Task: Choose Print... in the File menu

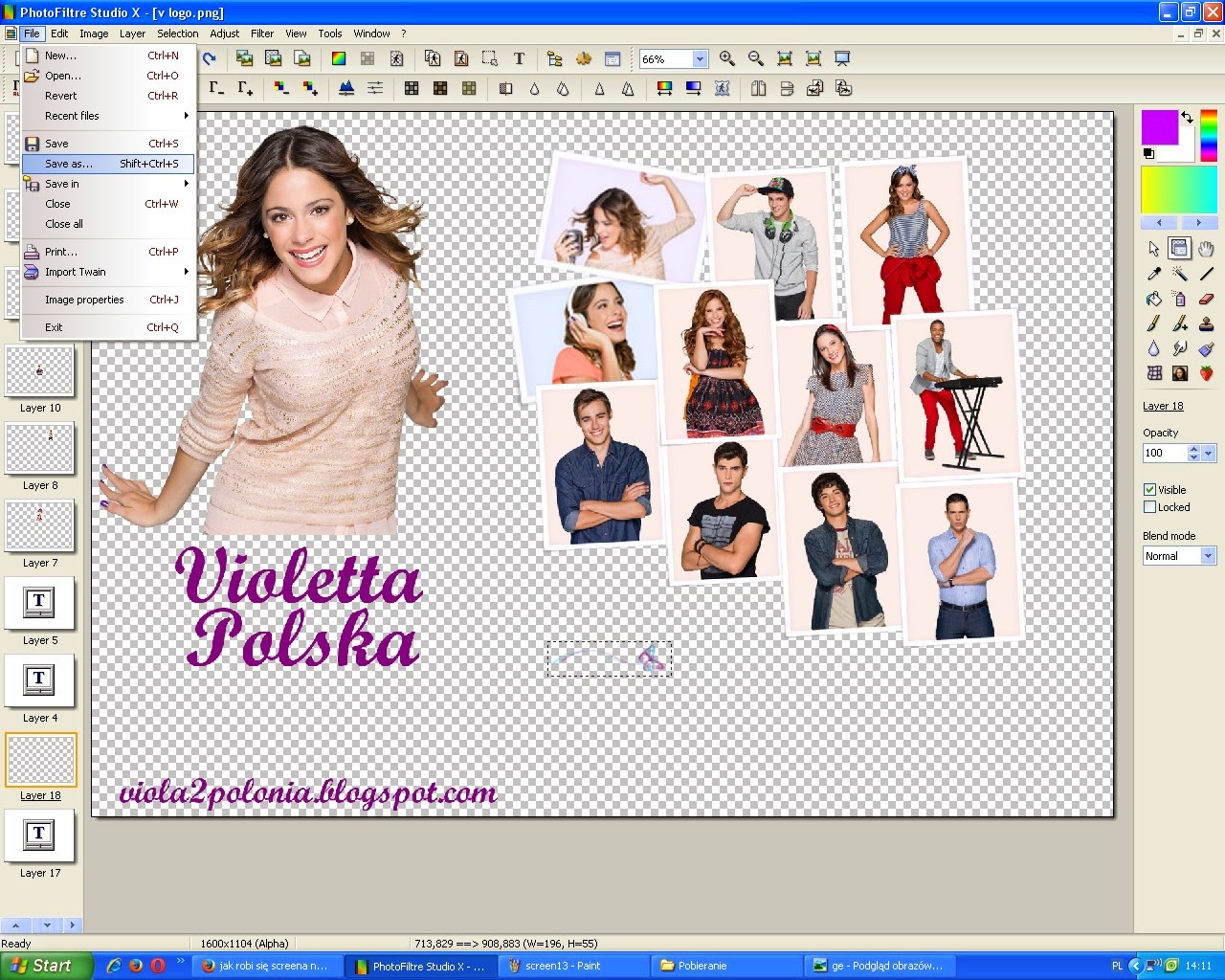Action: click(108, 252)
